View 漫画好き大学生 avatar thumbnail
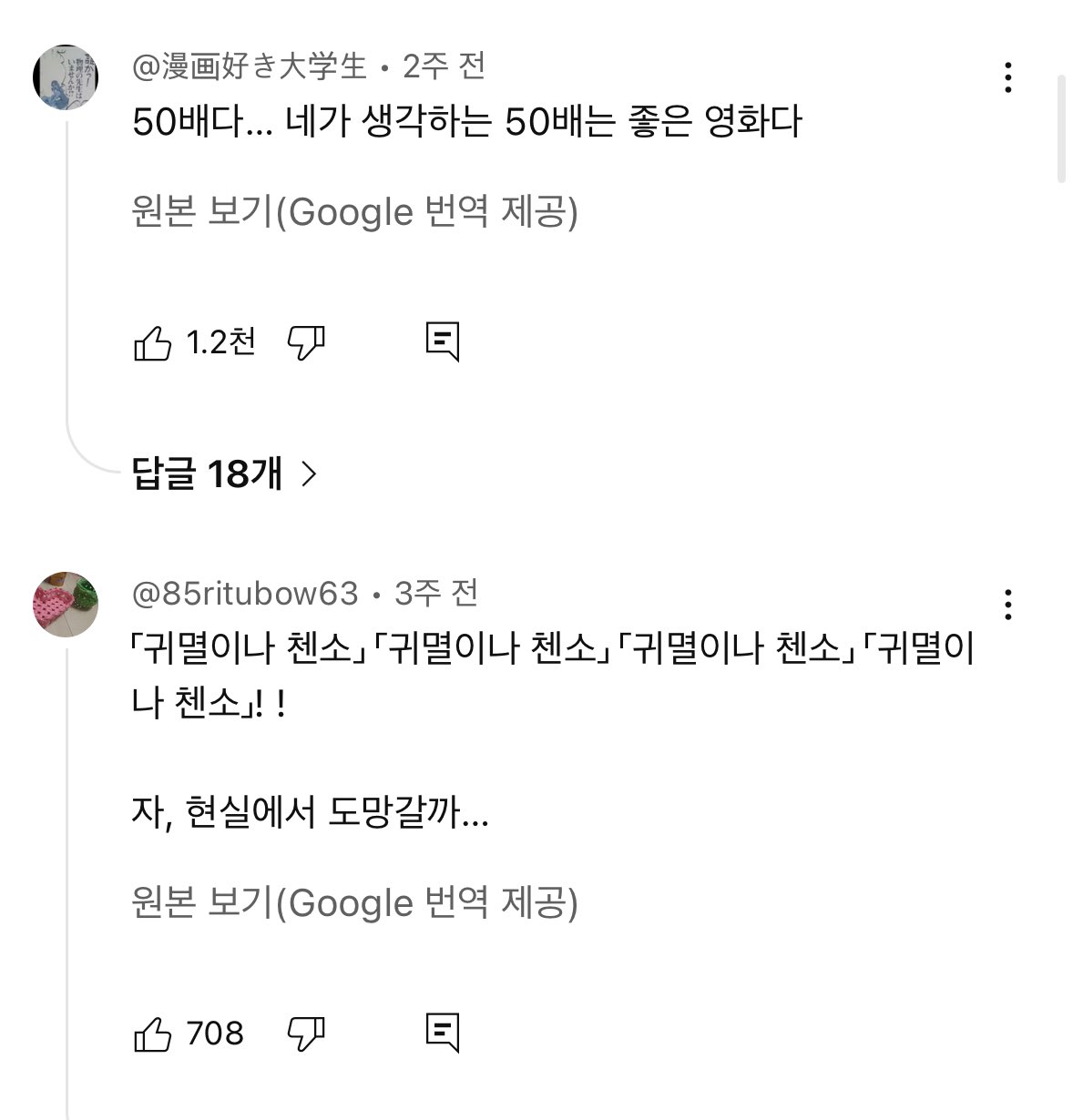The width and height of the screenshot is (1073, 1120). (66, 77)
